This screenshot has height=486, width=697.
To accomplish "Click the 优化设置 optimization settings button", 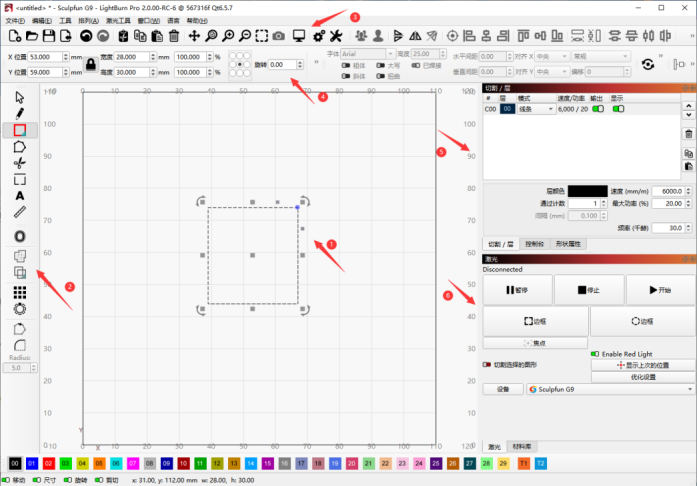I will pyautogui.click(x=643, y=377).
